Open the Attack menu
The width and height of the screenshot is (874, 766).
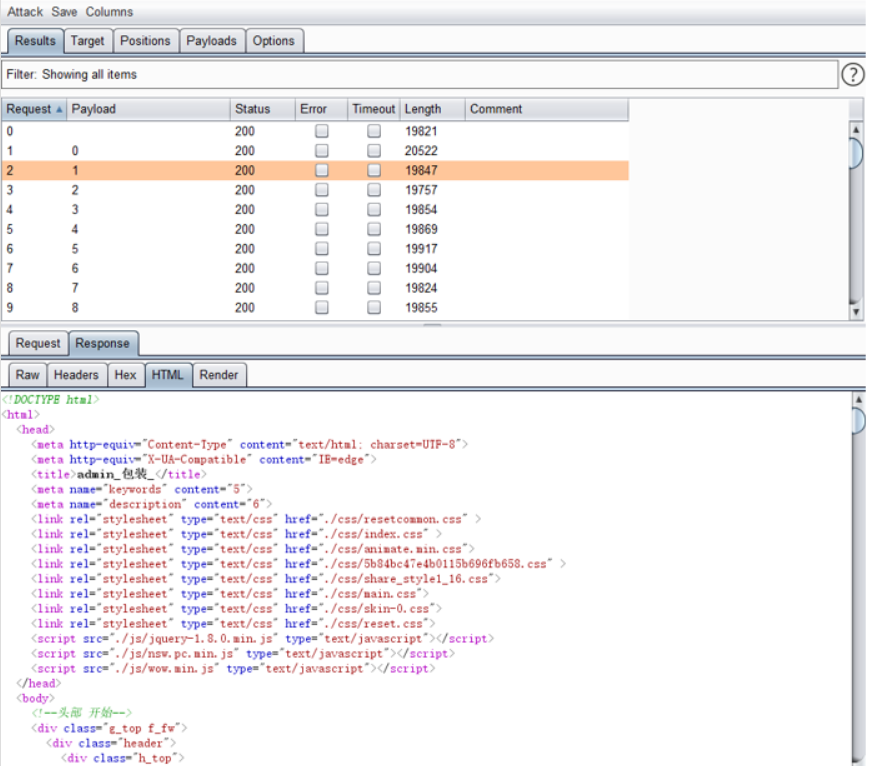(x=25, y=12)
